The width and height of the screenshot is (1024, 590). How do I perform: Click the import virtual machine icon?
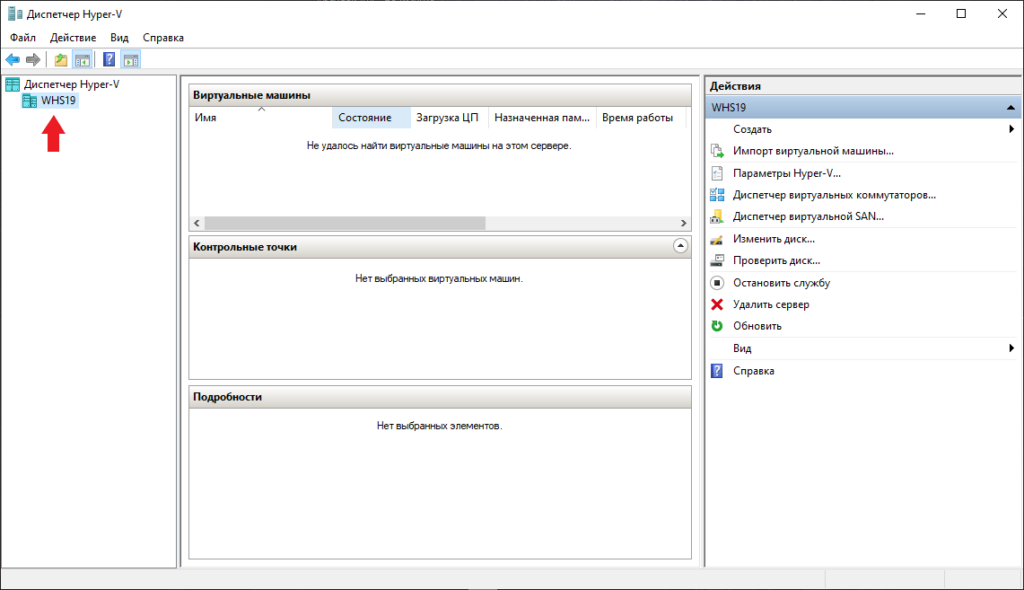pos(717,151)
